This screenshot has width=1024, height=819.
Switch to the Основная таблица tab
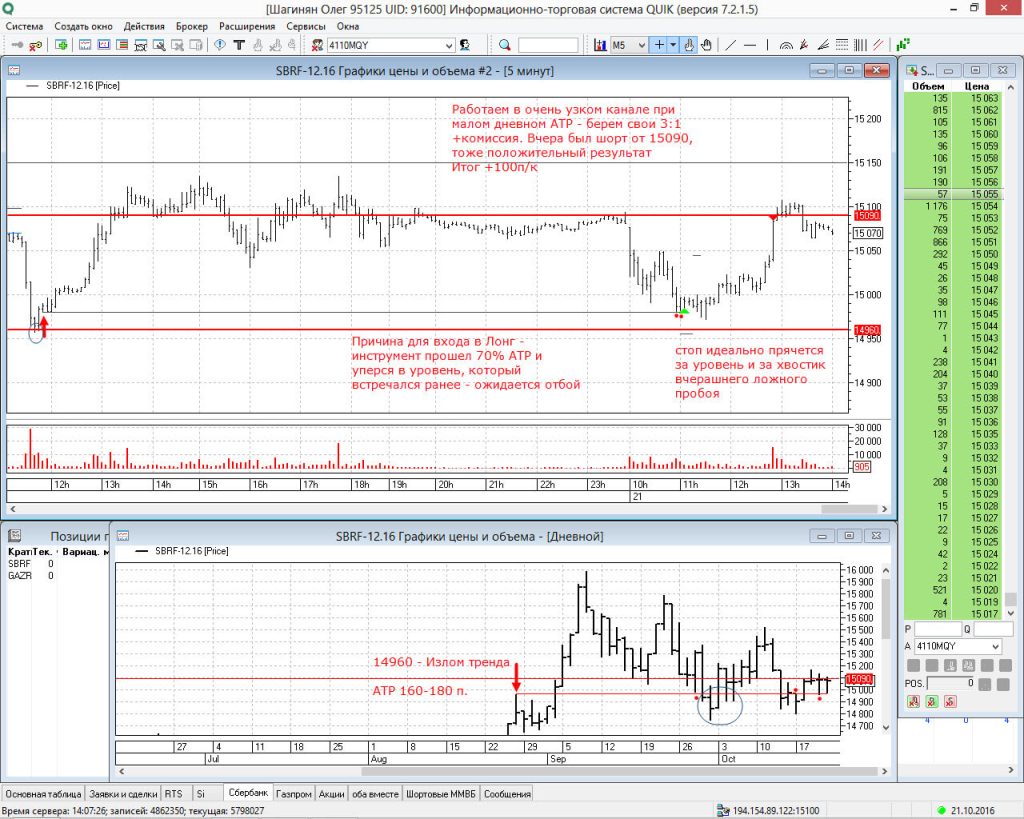pos(43,794)
